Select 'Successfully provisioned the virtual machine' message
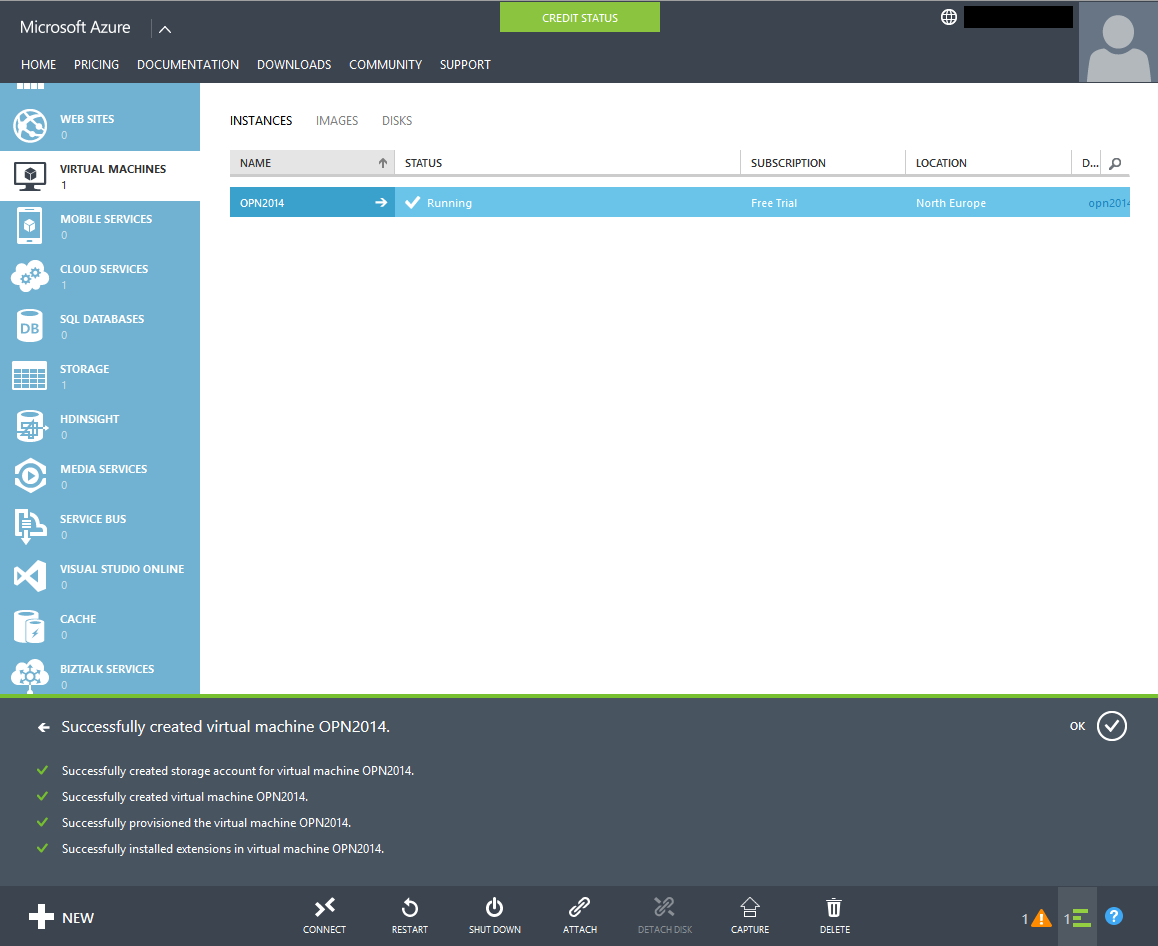The height and width of the screenshot is (946, 1158). pyautogui.click(x=206, y=823)
